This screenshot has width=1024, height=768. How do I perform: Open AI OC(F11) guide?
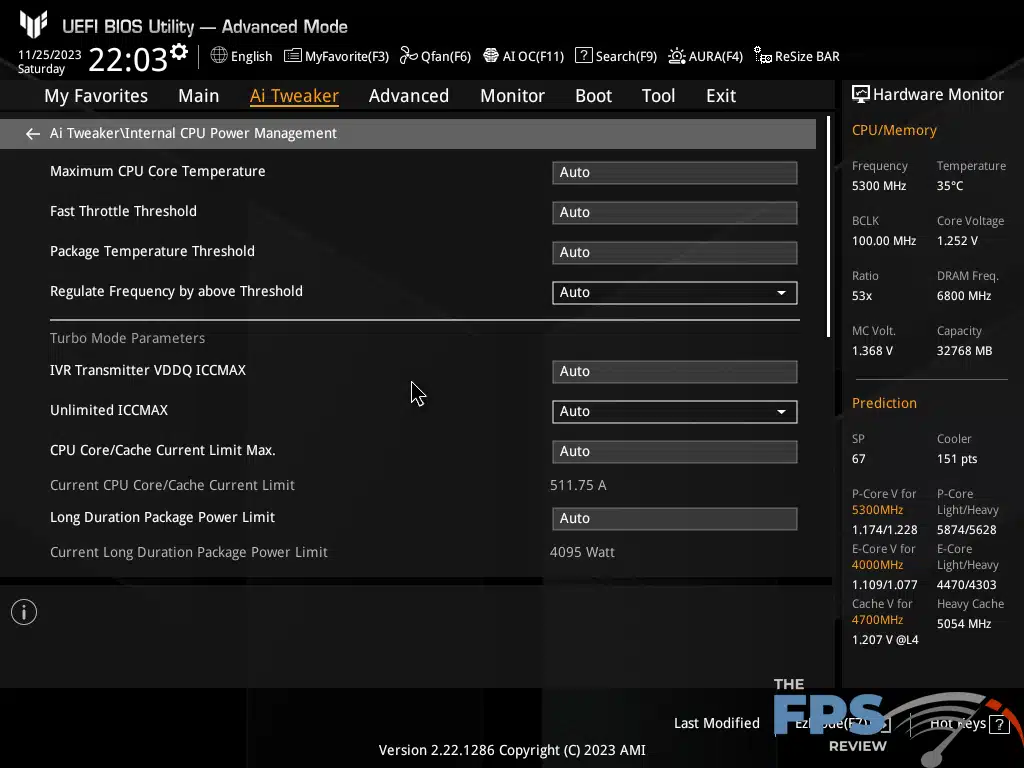tap(524, 56)
